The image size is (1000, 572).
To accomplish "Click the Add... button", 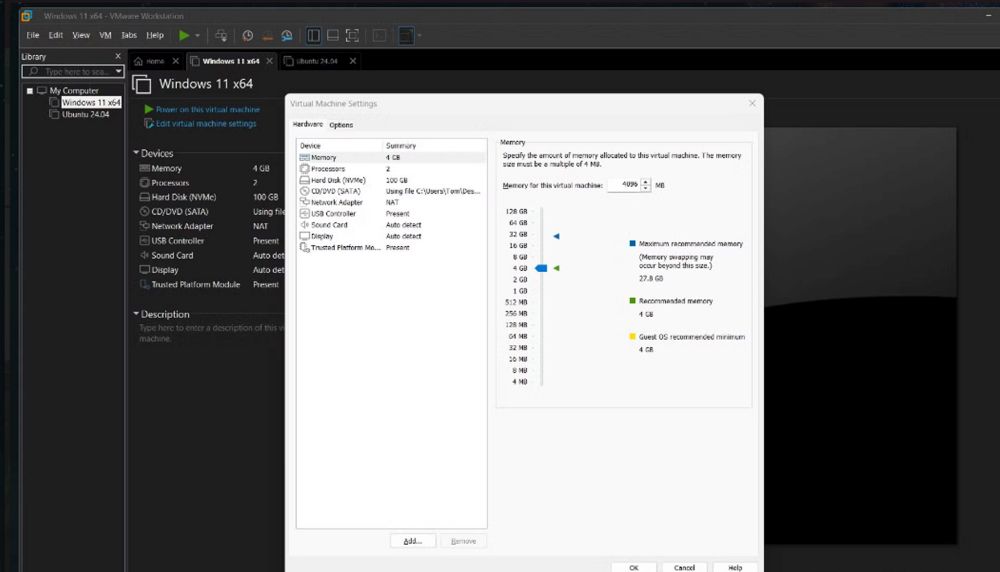I will click(x=412, y=541).
